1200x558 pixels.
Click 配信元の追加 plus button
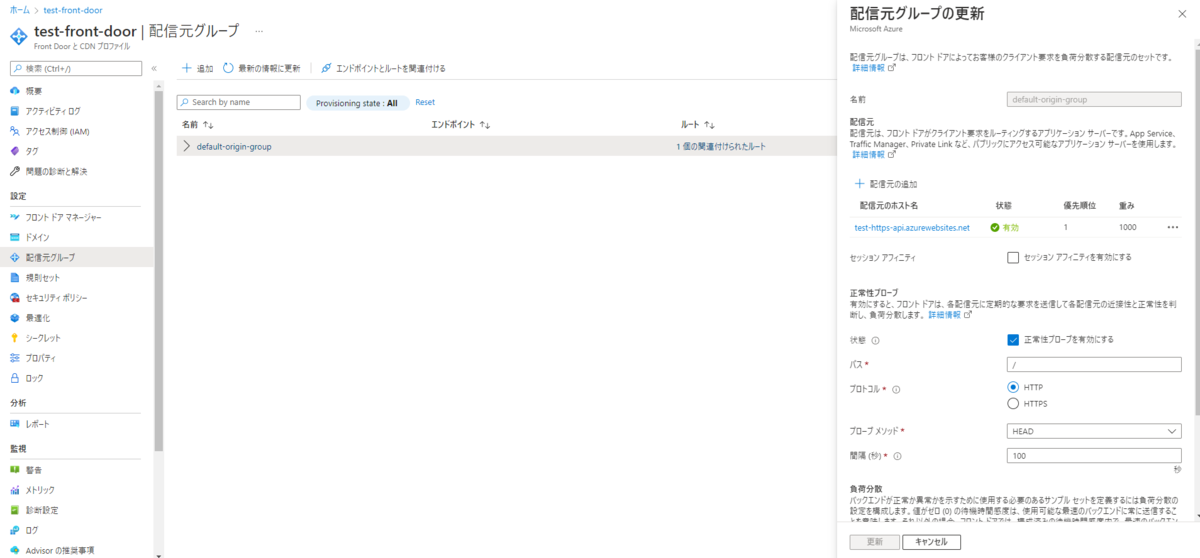886,184
